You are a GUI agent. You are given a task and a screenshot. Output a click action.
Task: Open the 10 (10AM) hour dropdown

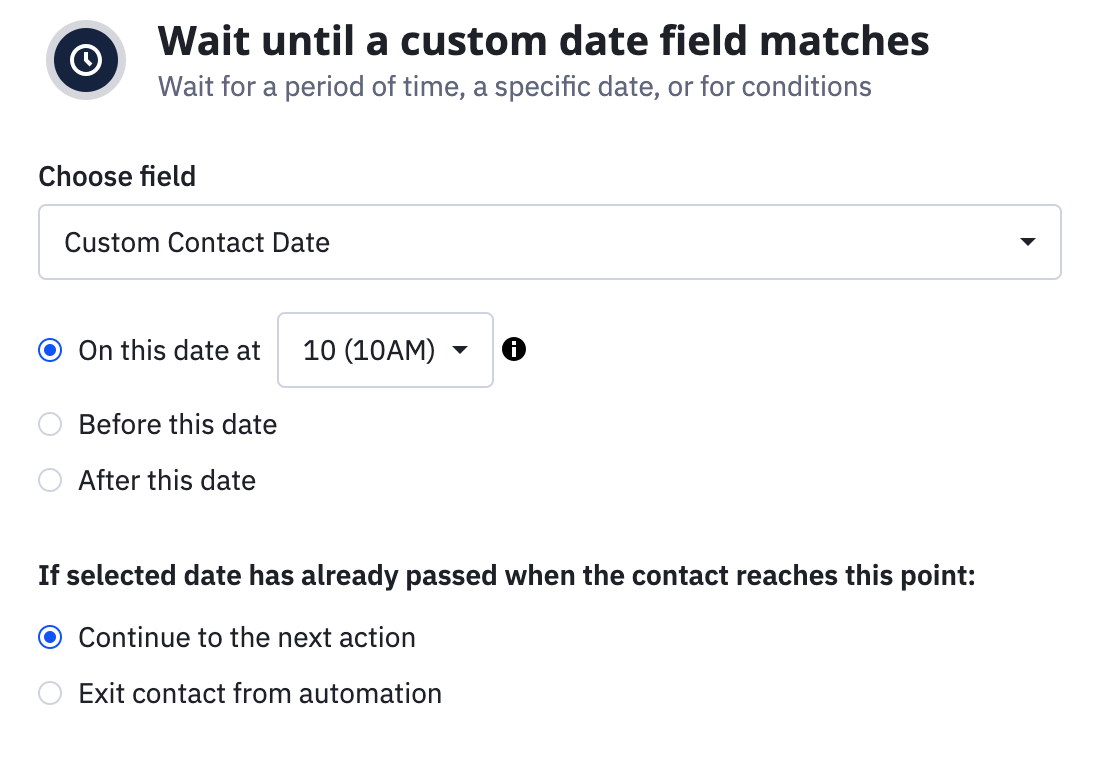(385, 350)
